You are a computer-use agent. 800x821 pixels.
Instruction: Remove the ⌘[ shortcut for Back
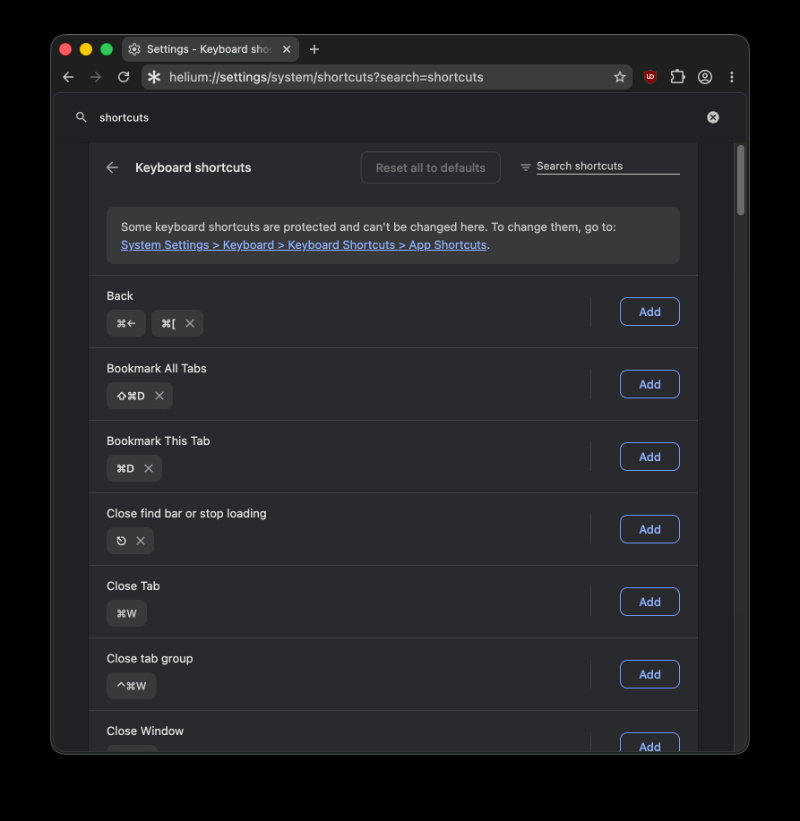coord(190,323)
